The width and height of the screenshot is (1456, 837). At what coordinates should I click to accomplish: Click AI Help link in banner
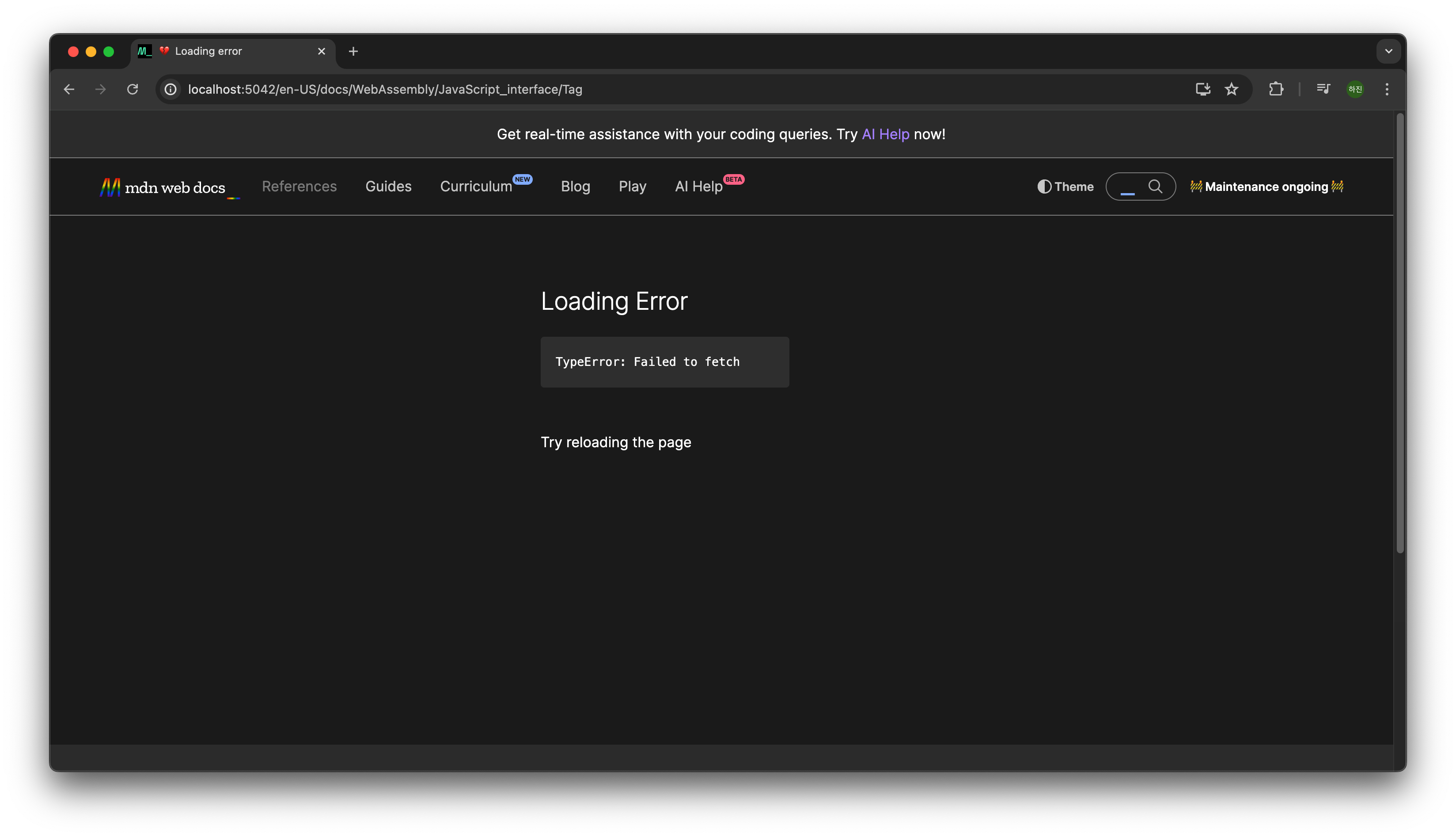pyautogui.click(x=885, y=134)
